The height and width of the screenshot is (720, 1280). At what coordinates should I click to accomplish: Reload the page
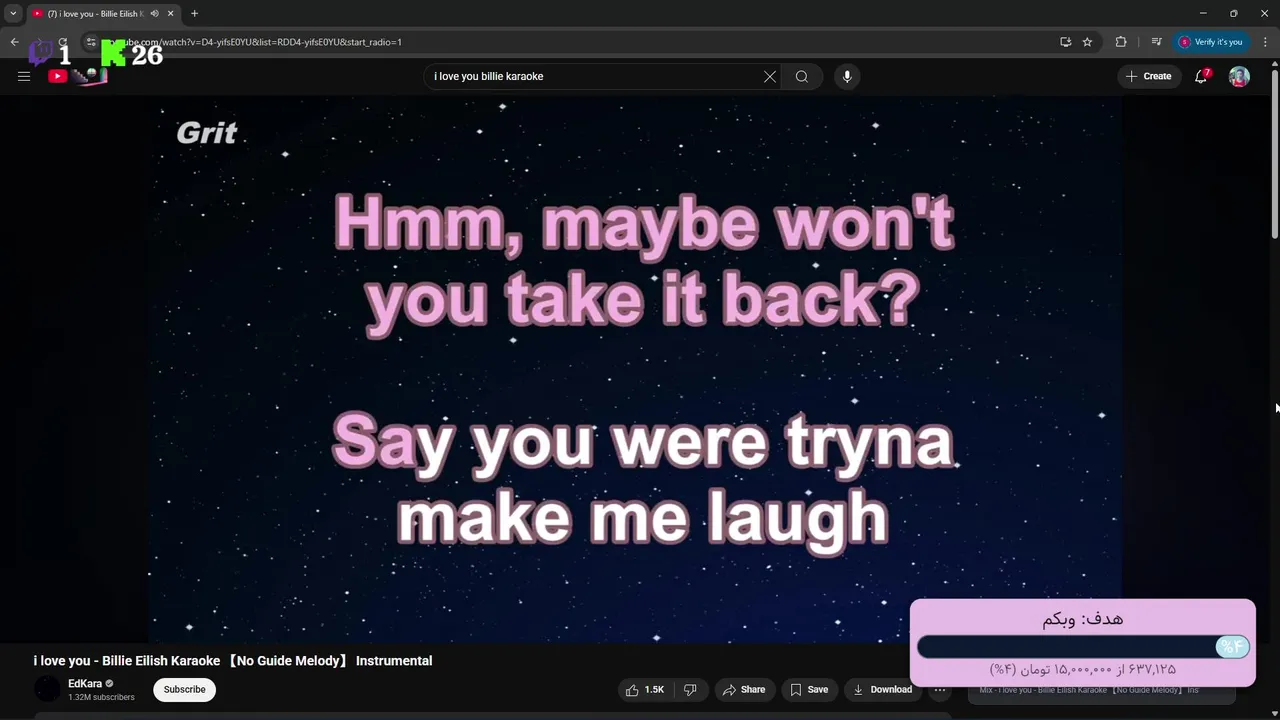pos(63,42)
